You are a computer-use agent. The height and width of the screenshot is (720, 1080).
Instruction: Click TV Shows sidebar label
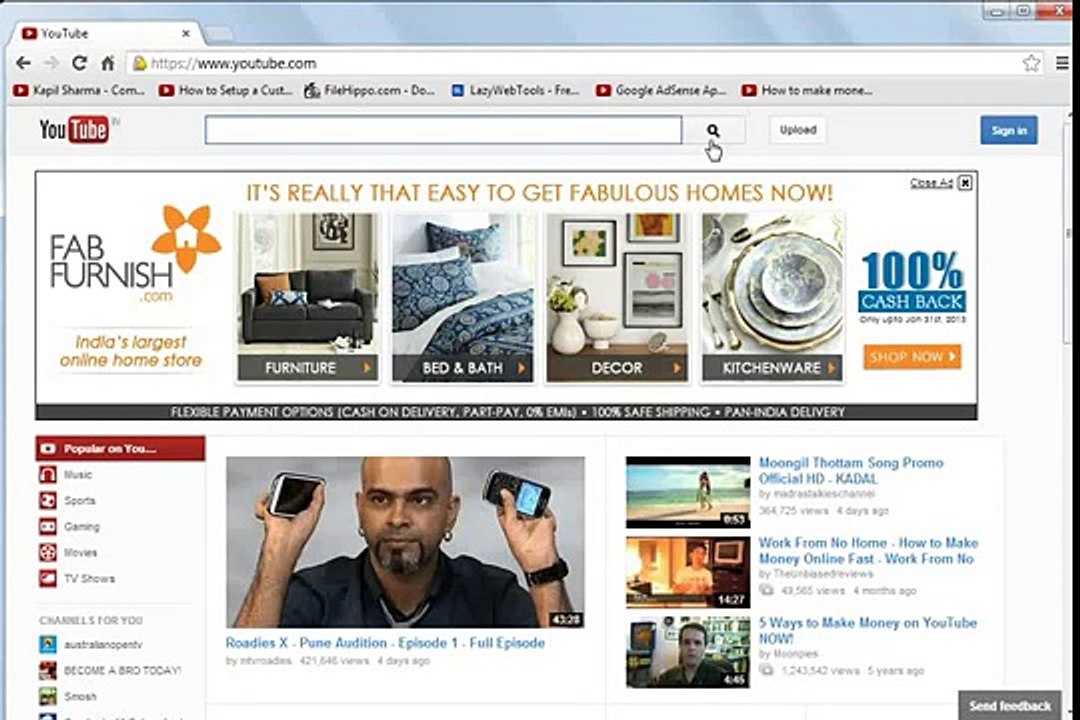pyautogui.click(x=90, y=579)
